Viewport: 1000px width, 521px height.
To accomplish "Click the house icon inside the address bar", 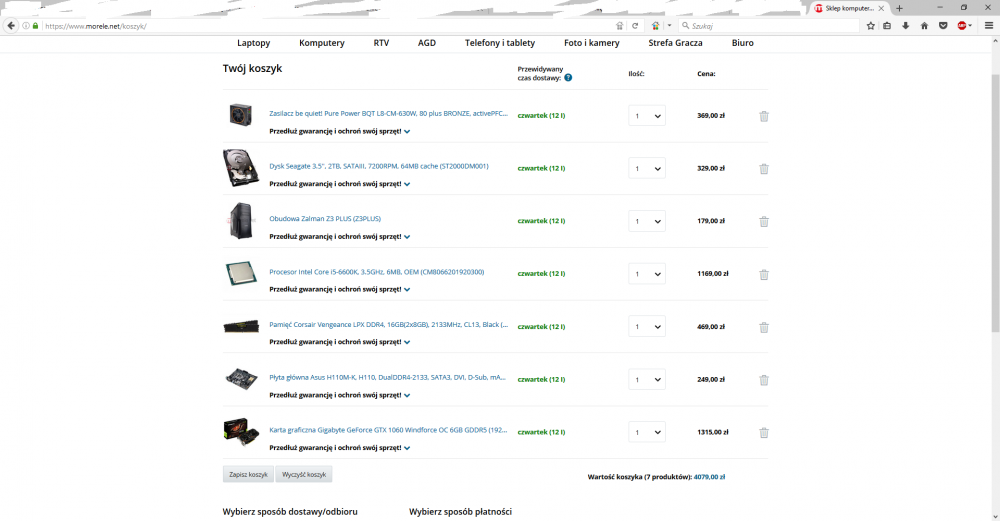I will point(619,26).
